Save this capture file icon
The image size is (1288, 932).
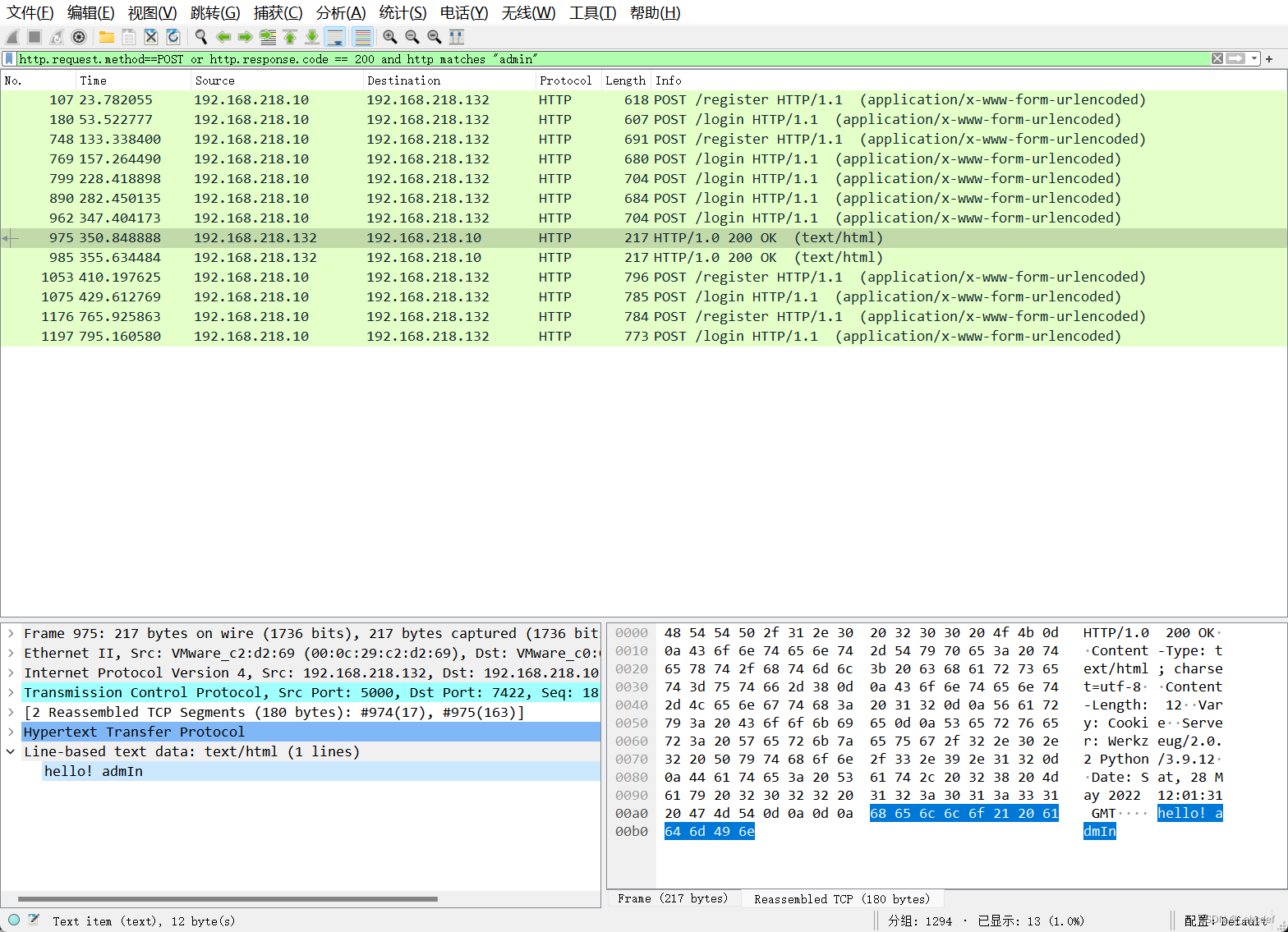click(129, 37)
